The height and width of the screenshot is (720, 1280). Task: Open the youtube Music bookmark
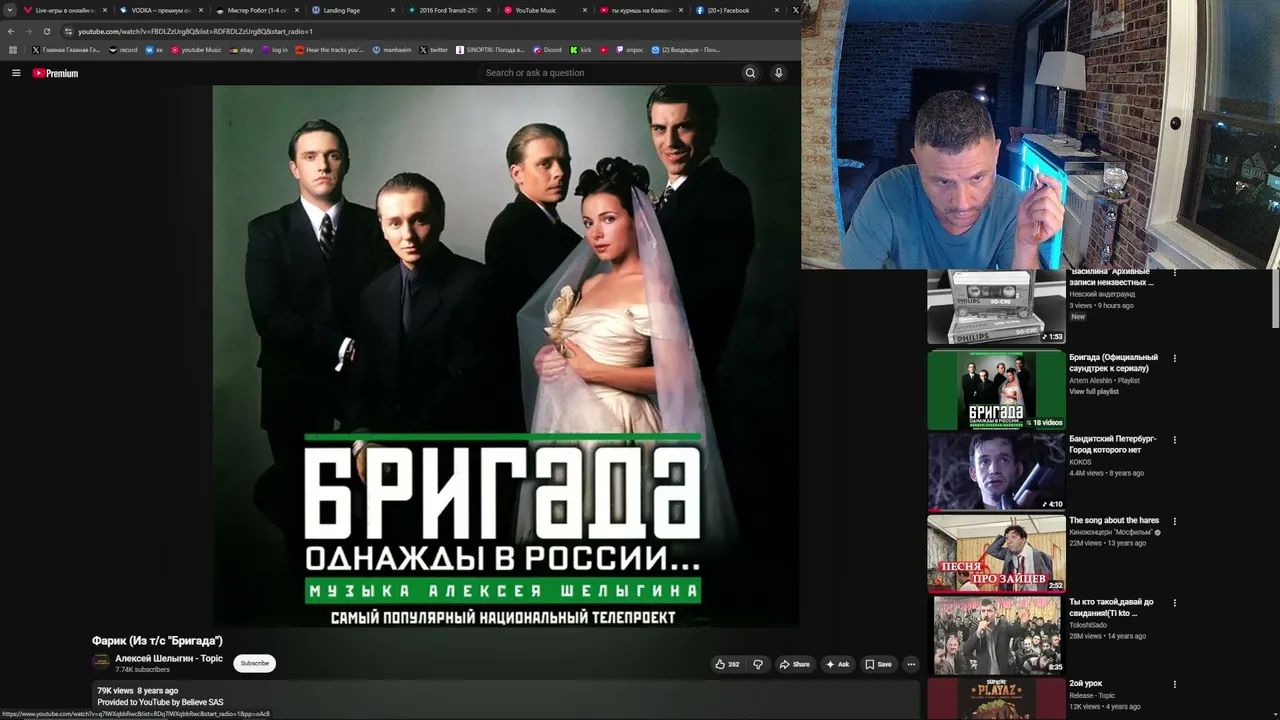coord(196,49)
